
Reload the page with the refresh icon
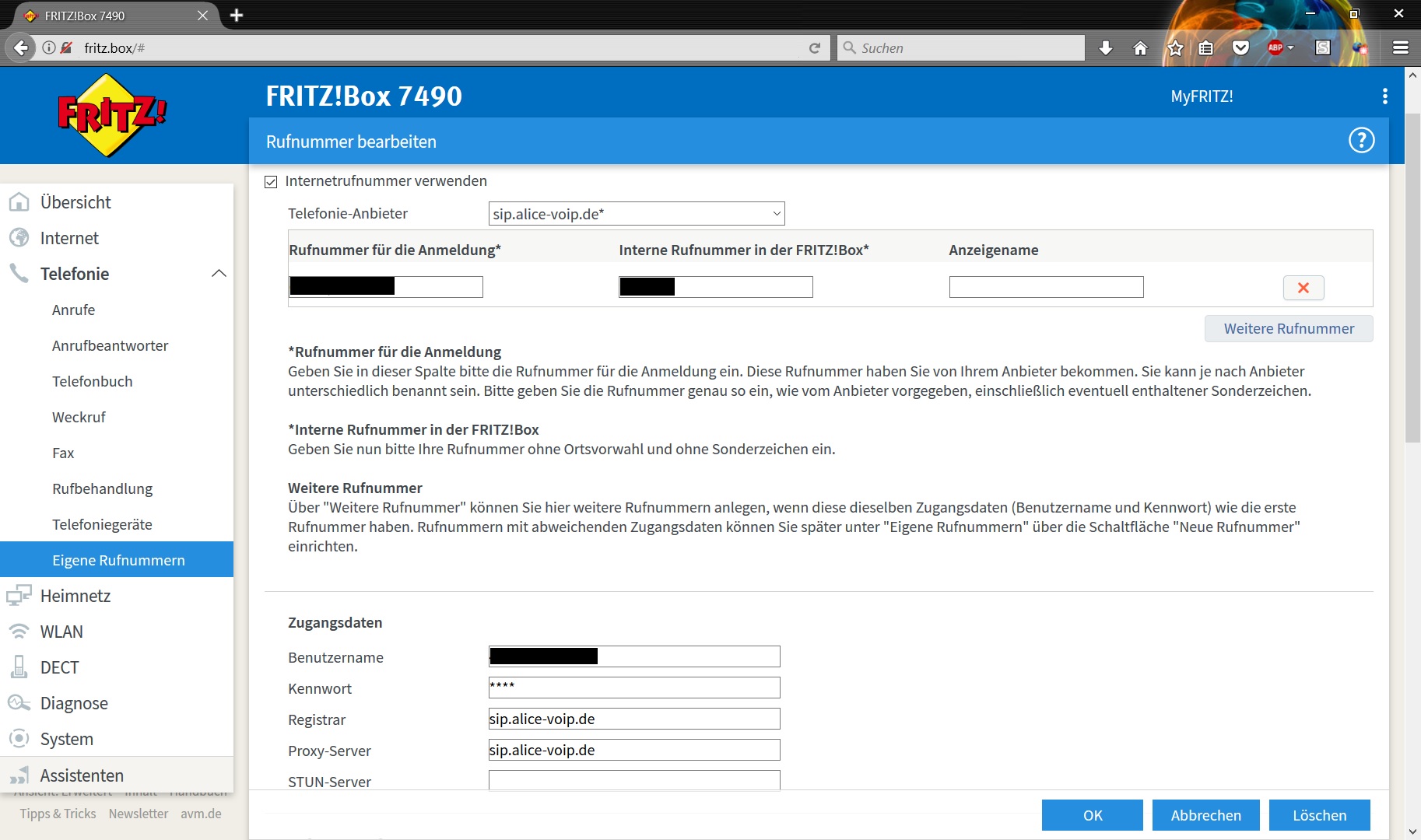click(x=815, y=48)
